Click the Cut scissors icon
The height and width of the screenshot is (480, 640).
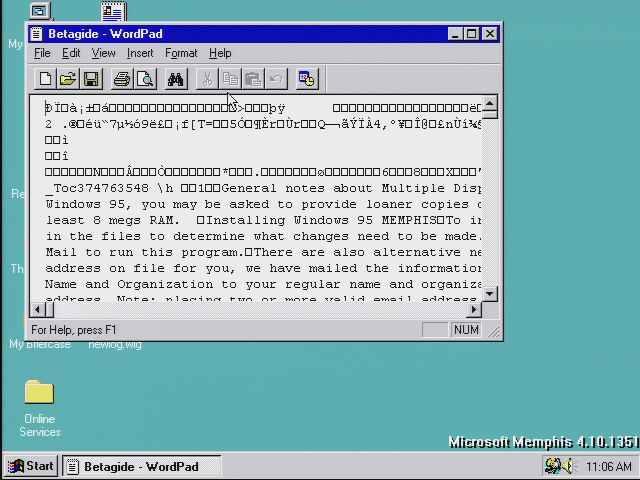pyautogui.click(x=207, y=79)
